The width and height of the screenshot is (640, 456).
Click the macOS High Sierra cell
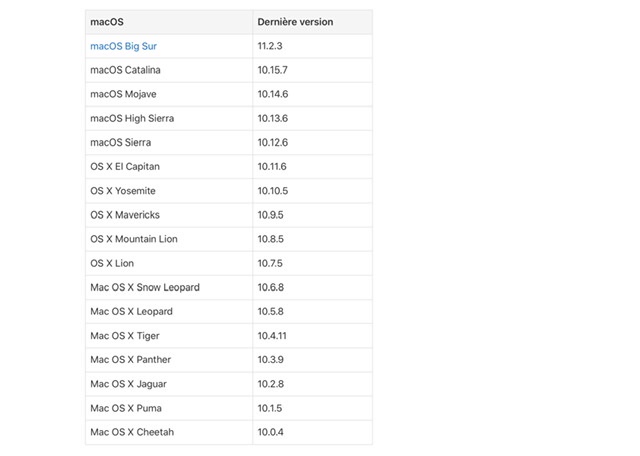[x=131, y=118]
